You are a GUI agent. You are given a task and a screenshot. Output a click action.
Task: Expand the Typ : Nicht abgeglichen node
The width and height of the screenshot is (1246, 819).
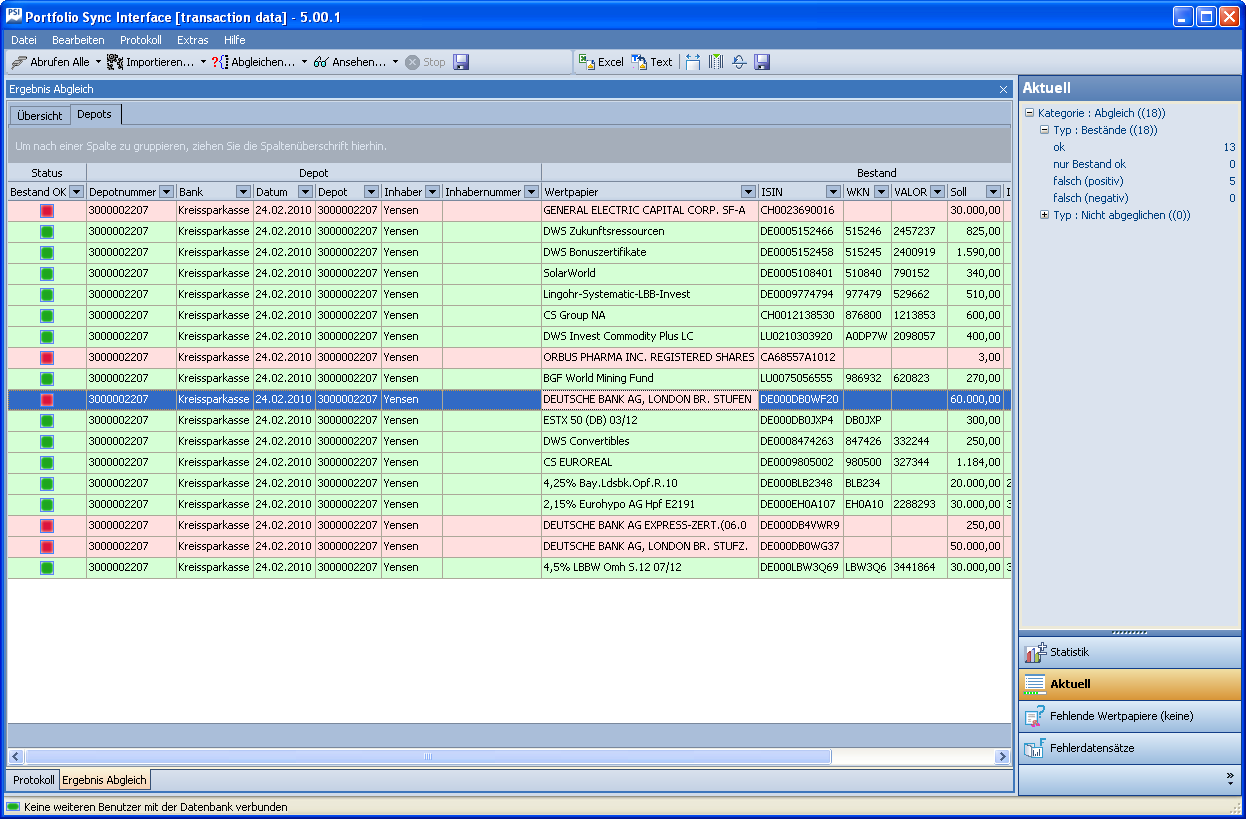tap(1045, 215)
